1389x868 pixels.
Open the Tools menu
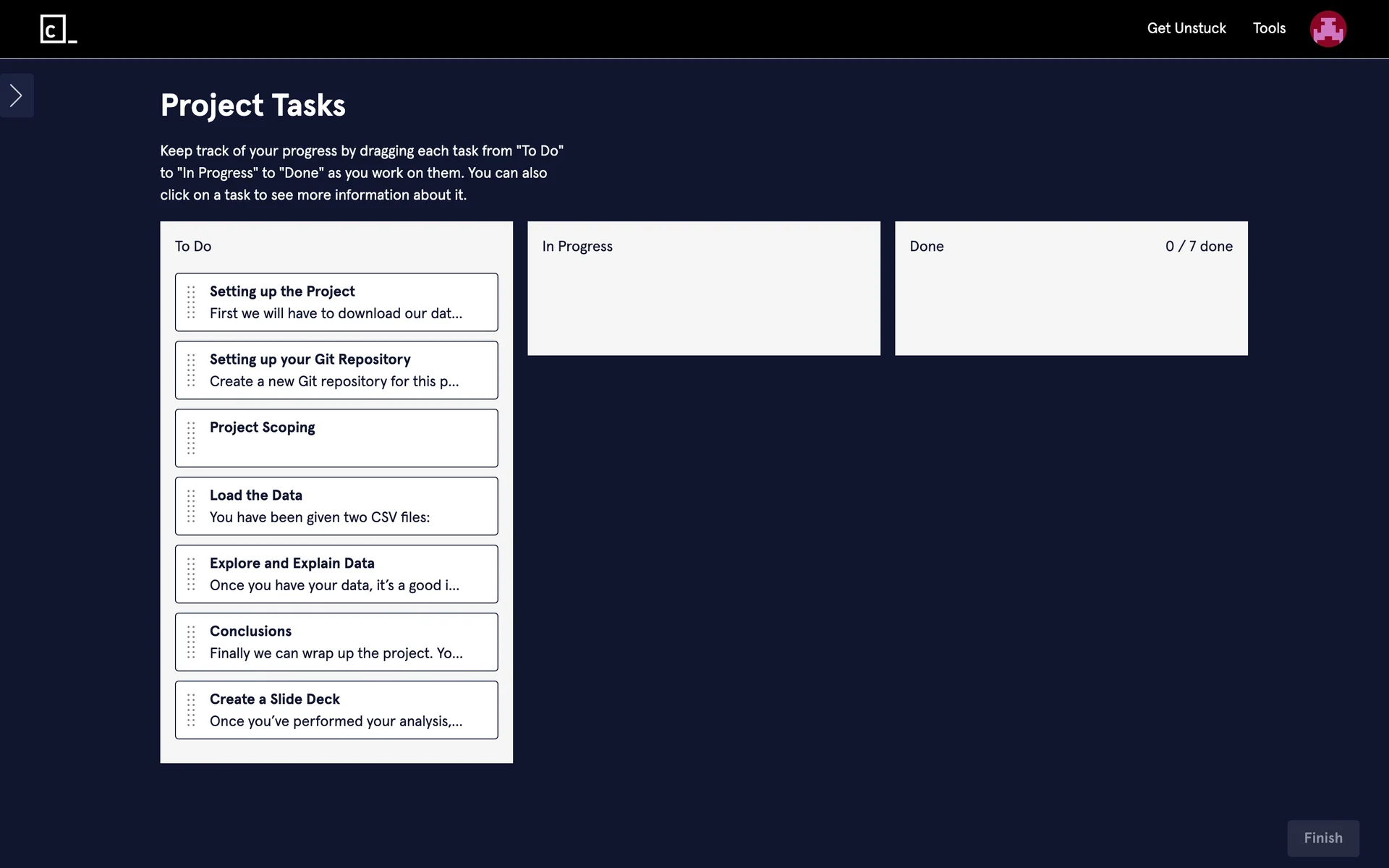[x=1269, y=28]
